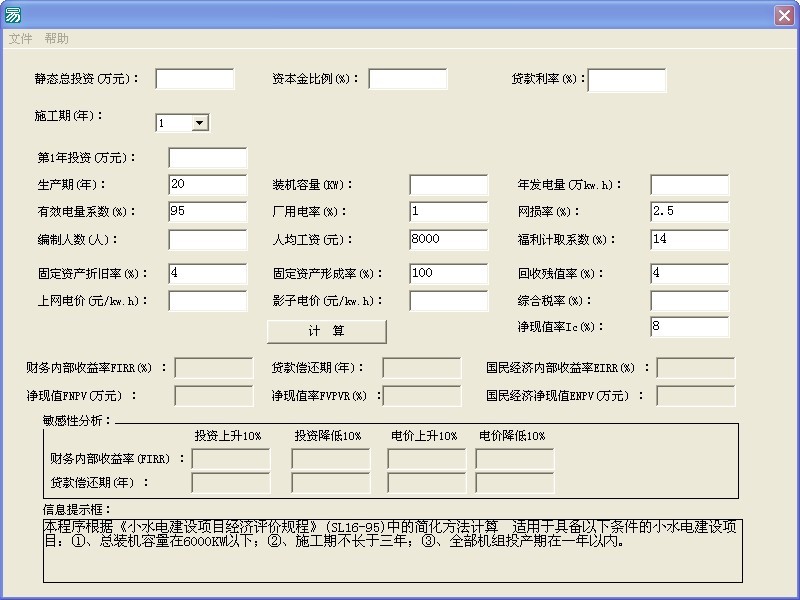
Task: Focus the 上网电价(元/kw.h) input field
Action: coord(208,301)
